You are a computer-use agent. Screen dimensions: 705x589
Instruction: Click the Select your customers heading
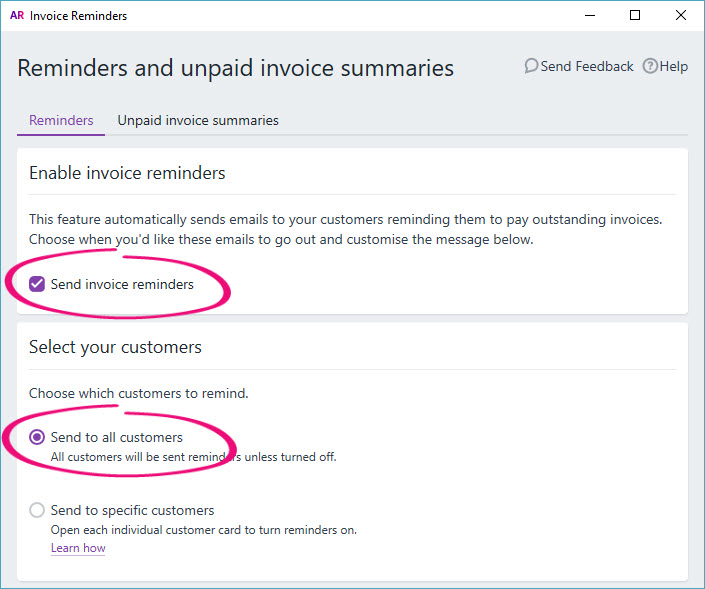(115, 347)
